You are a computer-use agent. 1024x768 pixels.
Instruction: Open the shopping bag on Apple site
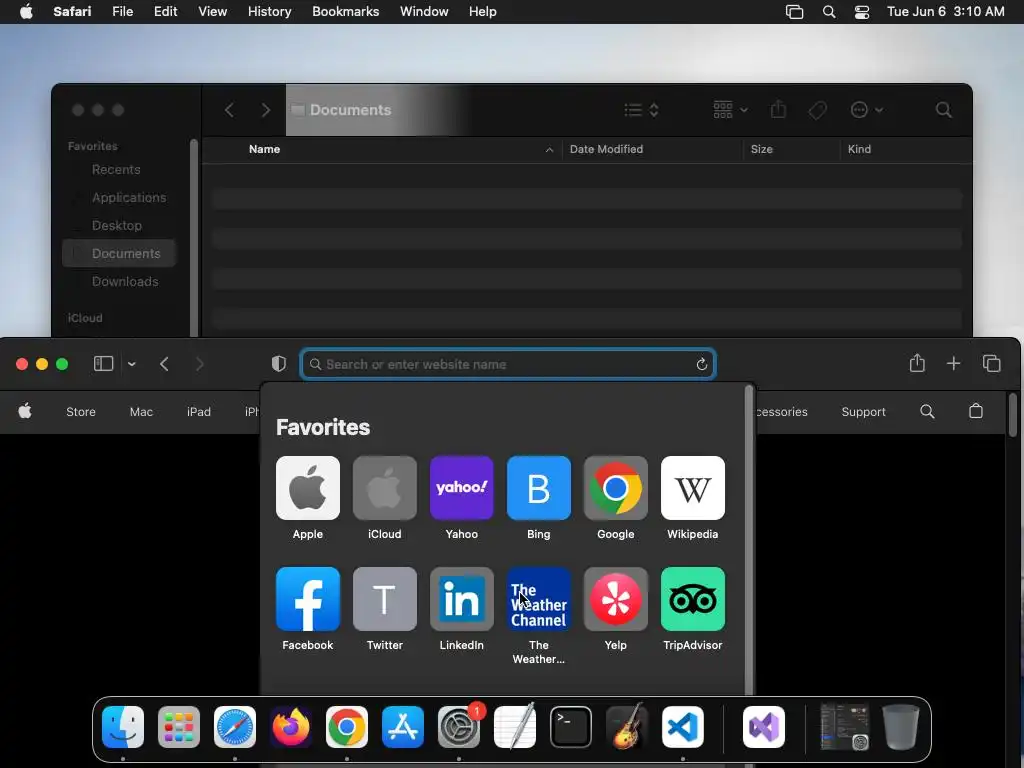[976, 410]
